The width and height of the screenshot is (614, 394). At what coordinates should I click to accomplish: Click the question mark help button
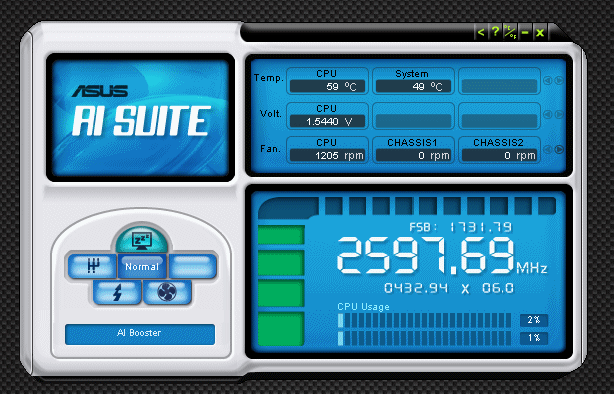point(495,32)
